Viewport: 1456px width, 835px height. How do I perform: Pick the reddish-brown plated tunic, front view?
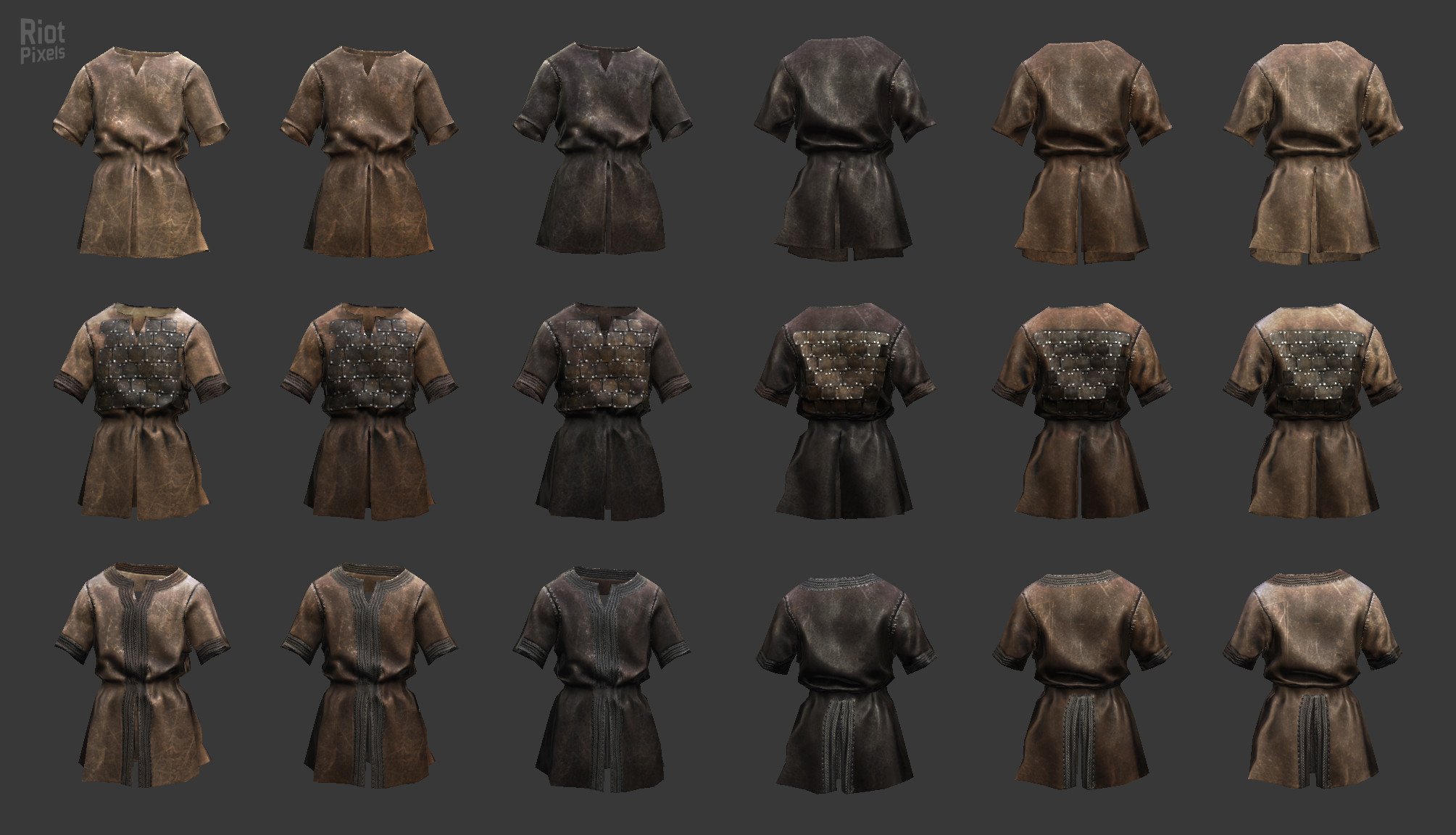(369, 410)
